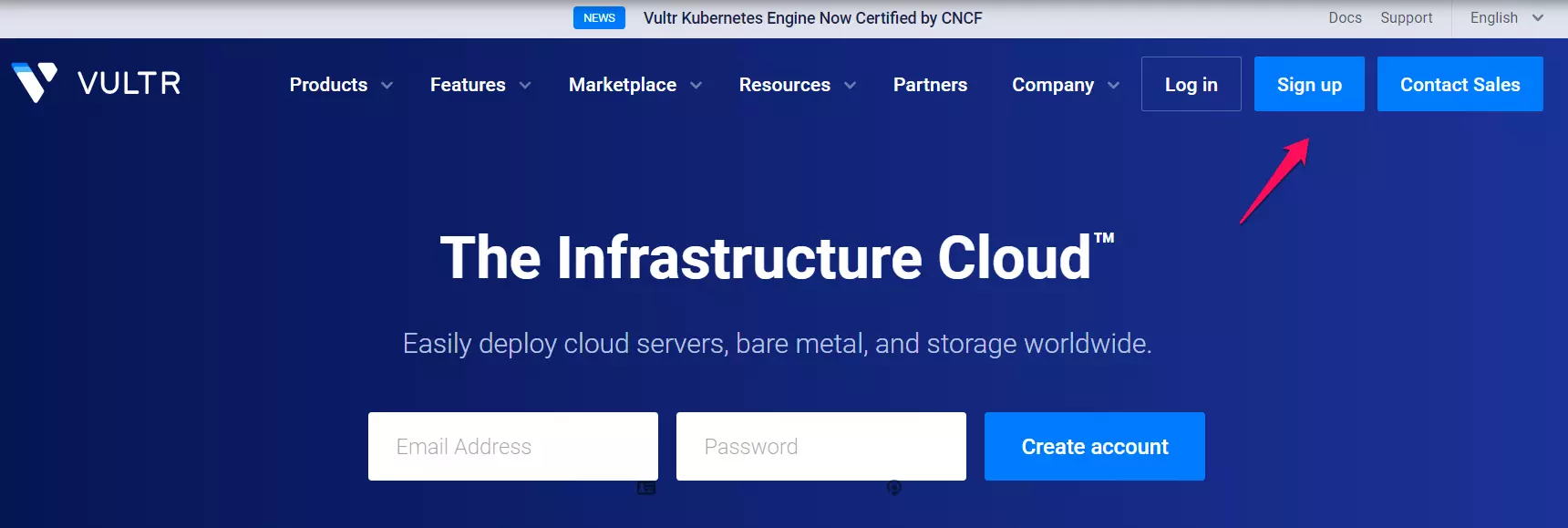
Task: Click the small icon below the password field
Action: point(894,488)
